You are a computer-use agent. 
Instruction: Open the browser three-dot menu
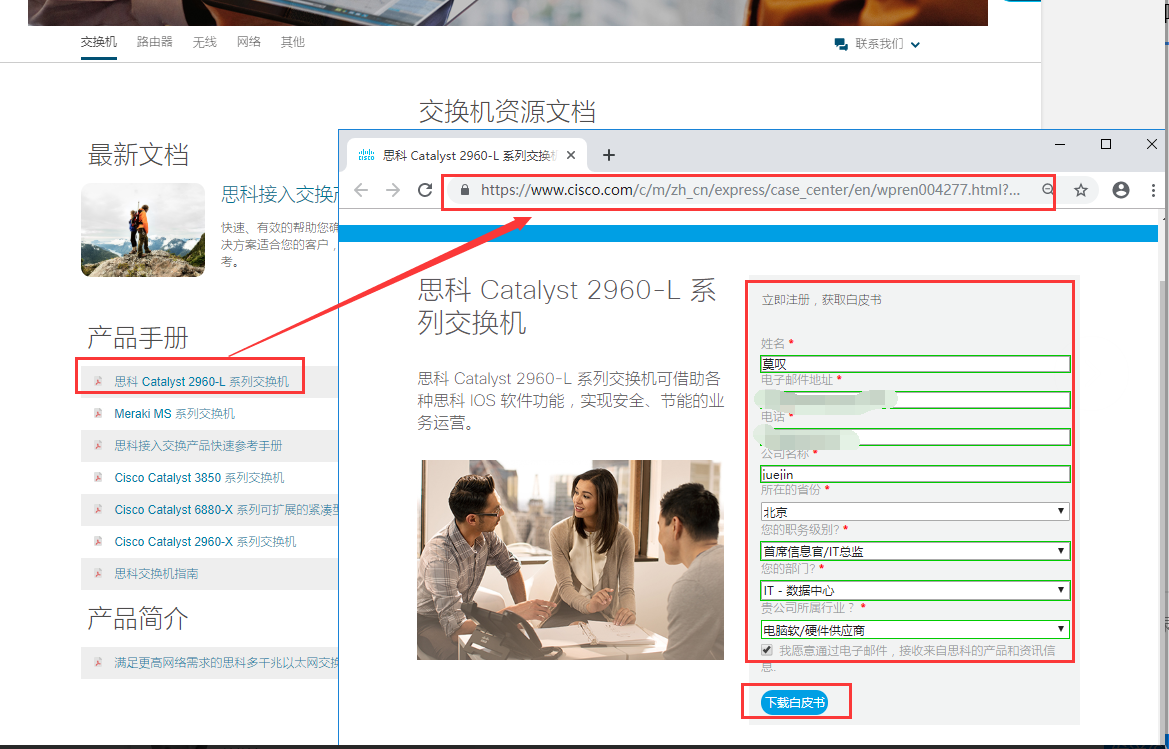(1153, 190)
